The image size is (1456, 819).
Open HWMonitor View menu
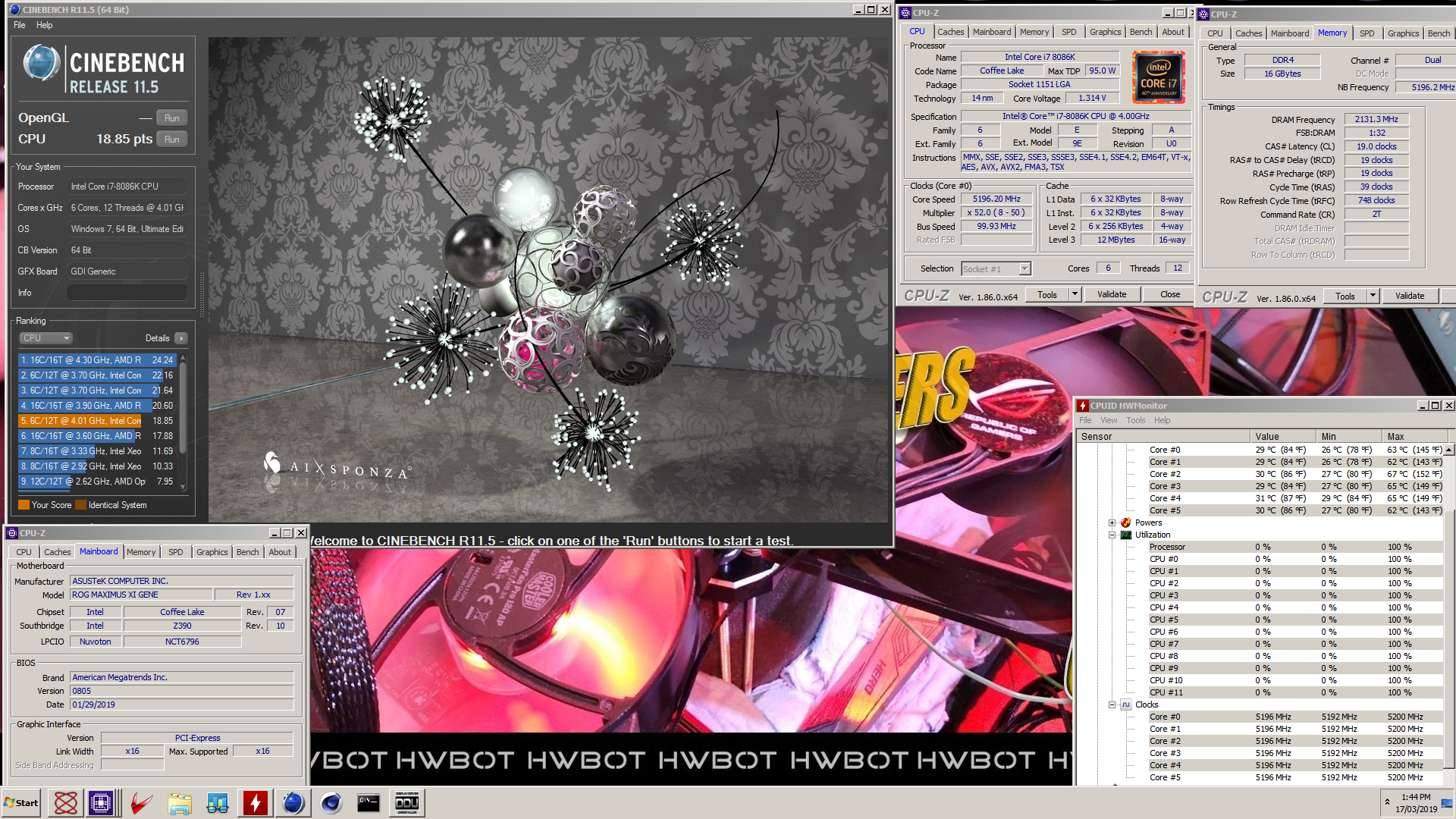click(1109, 420)
